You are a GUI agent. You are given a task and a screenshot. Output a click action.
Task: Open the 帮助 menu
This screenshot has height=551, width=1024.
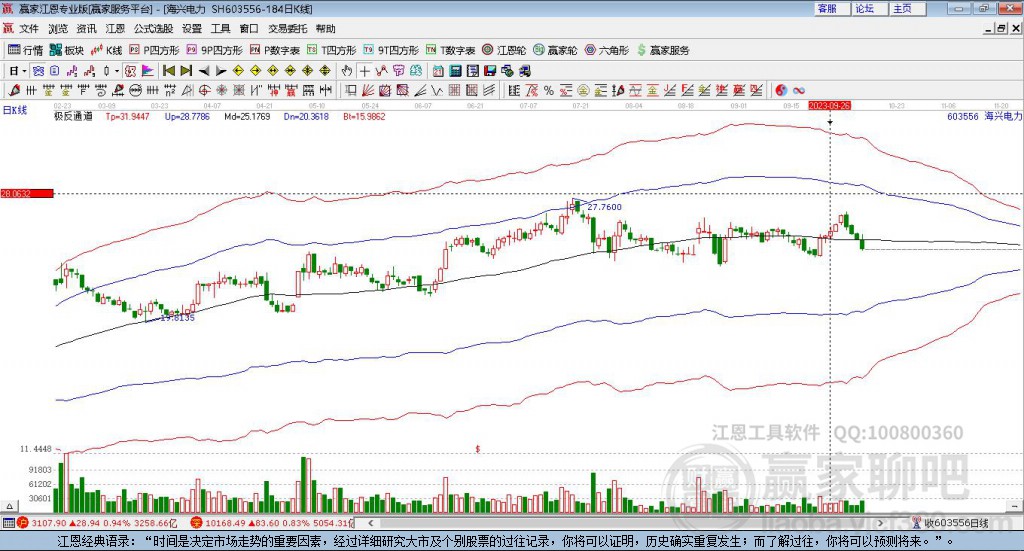[325, 29]
